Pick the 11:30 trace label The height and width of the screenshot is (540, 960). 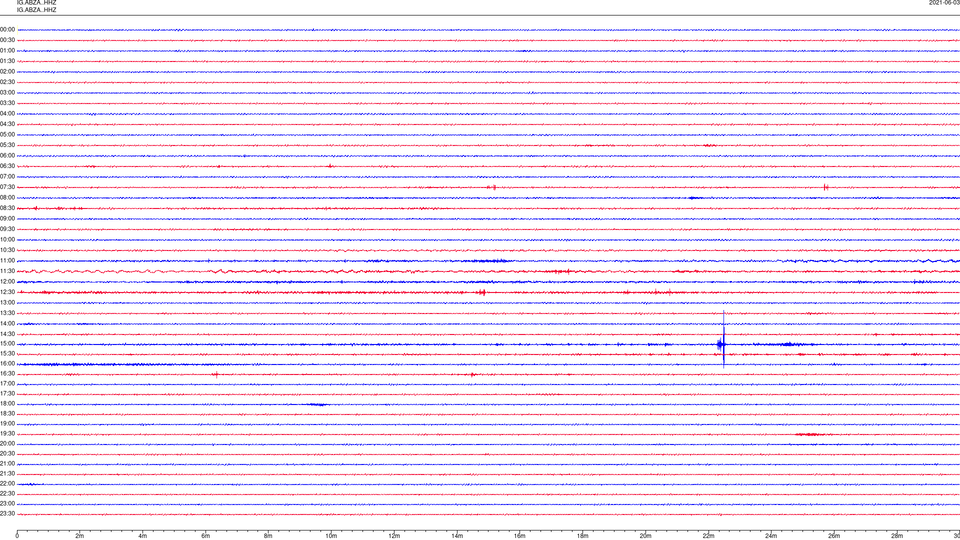(7, 271)
